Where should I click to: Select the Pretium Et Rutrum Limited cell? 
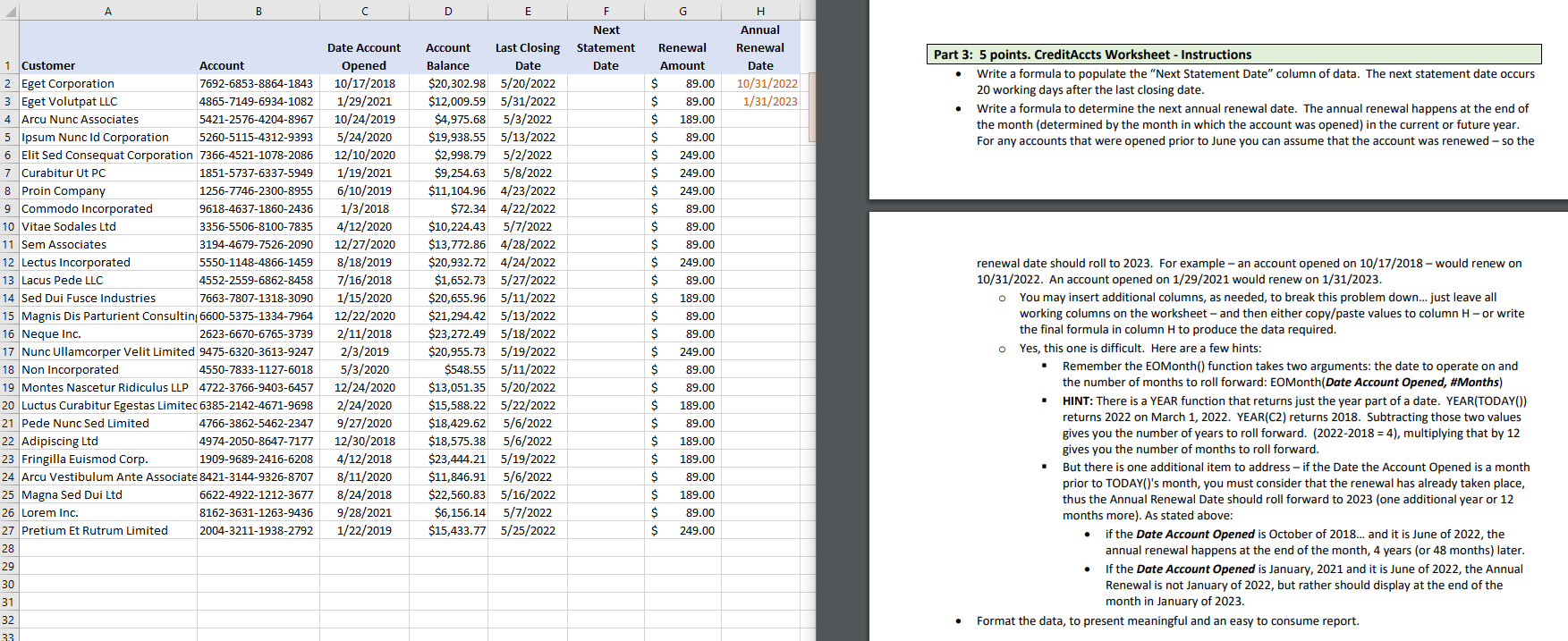[108, 530]
